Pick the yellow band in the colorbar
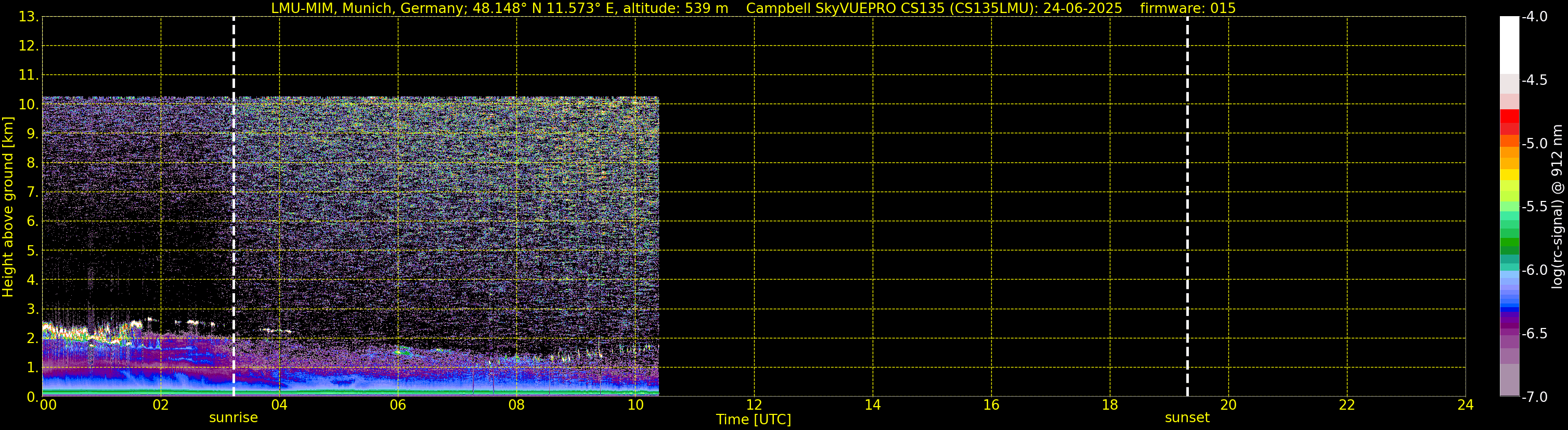Viewport: 1568px width, 430px height. [1510, 175]
